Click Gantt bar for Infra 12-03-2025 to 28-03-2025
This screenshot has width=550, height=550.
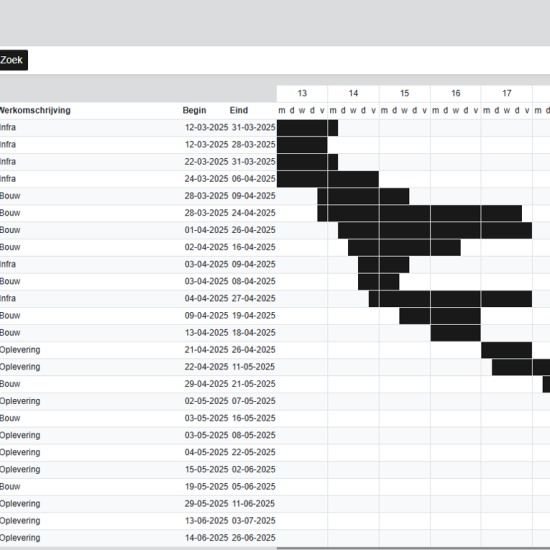[x=302, y=145]
